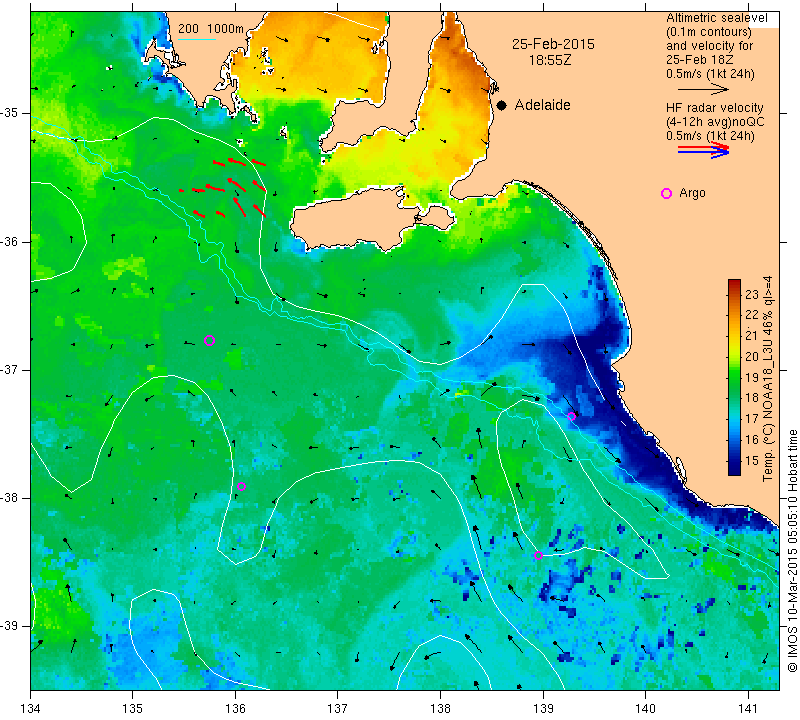Click the red HF radar arrow cluster
Screen dimensions: 800x720
point(224,187)
